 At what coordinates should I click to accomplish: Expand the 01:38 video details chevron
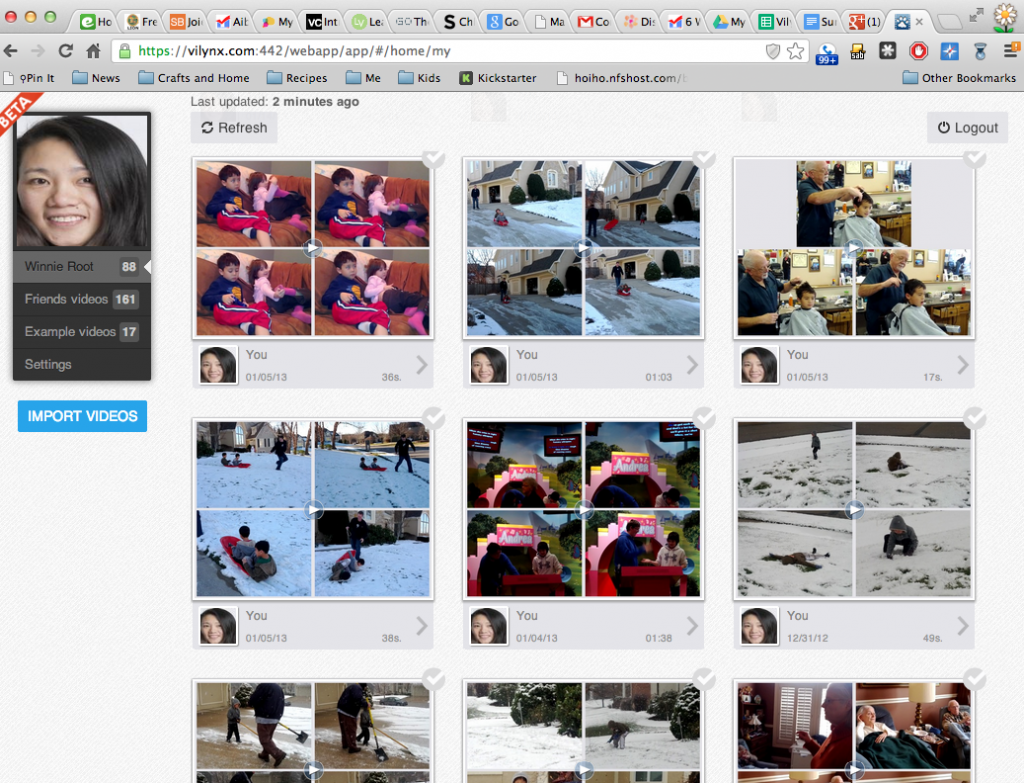[x=692, y=626]
